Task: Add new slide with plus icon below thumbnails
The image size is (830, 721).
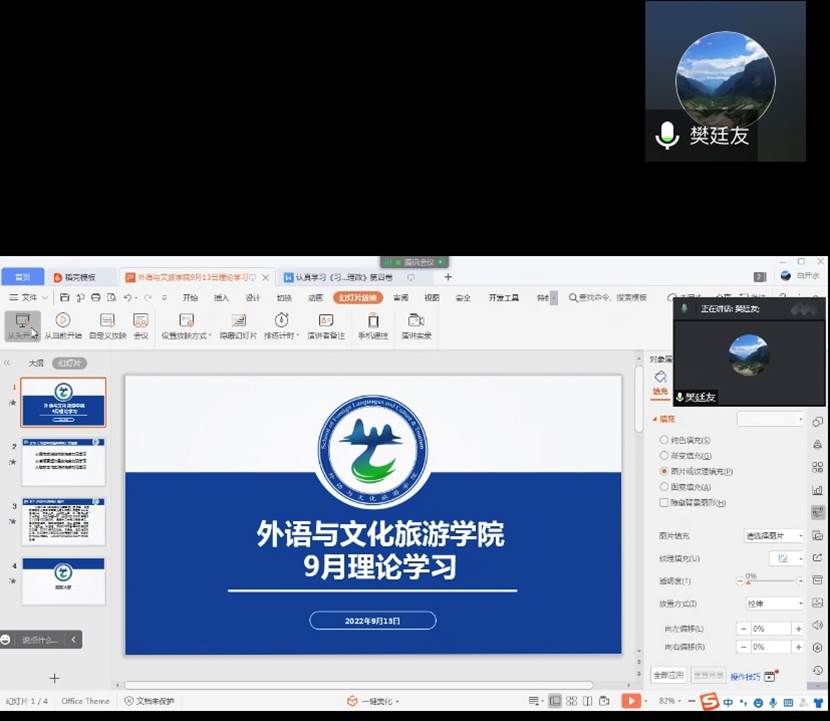Action: coord(55,679)
